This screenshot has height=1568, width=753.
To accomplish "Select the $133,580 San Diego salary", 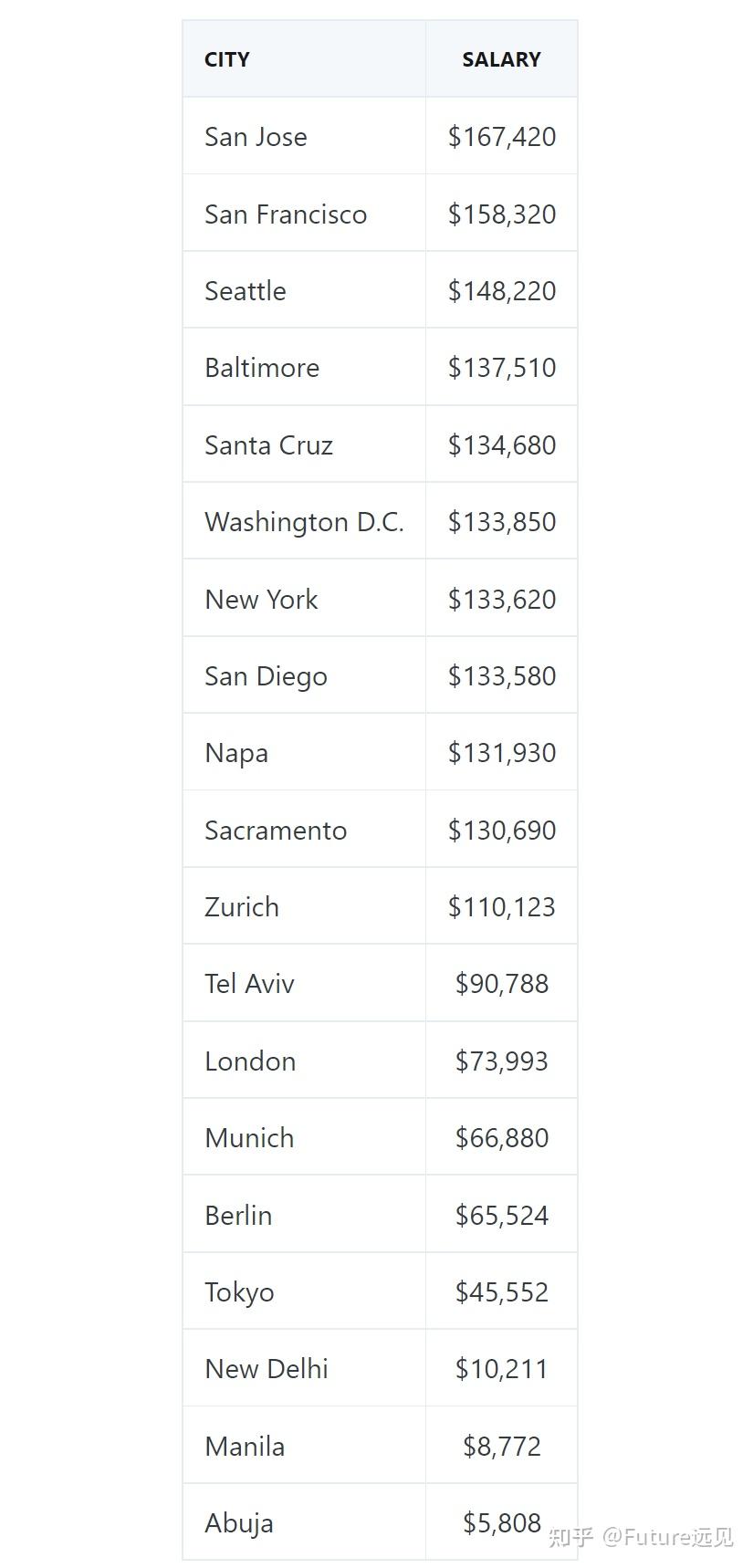I will click(501, 676).
